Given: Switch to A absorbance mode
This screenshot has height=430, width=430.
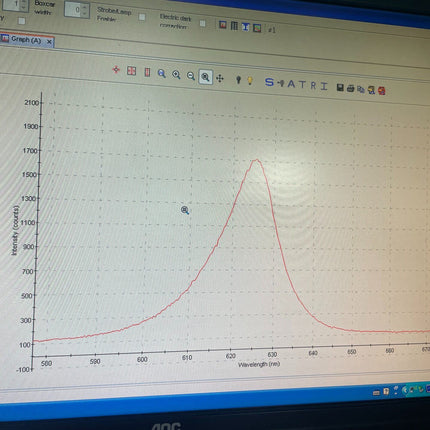Looking at the screenshot, I should point(291,83).
